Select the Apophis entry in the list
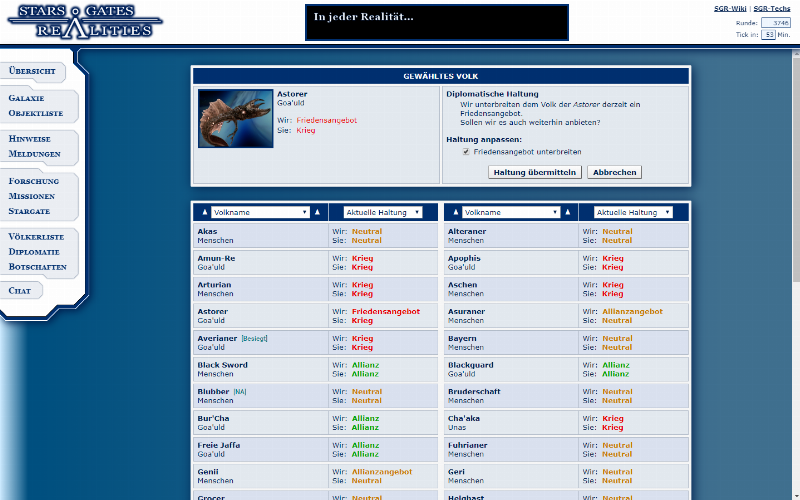The image size is (800, 500). tap(465, 258)
